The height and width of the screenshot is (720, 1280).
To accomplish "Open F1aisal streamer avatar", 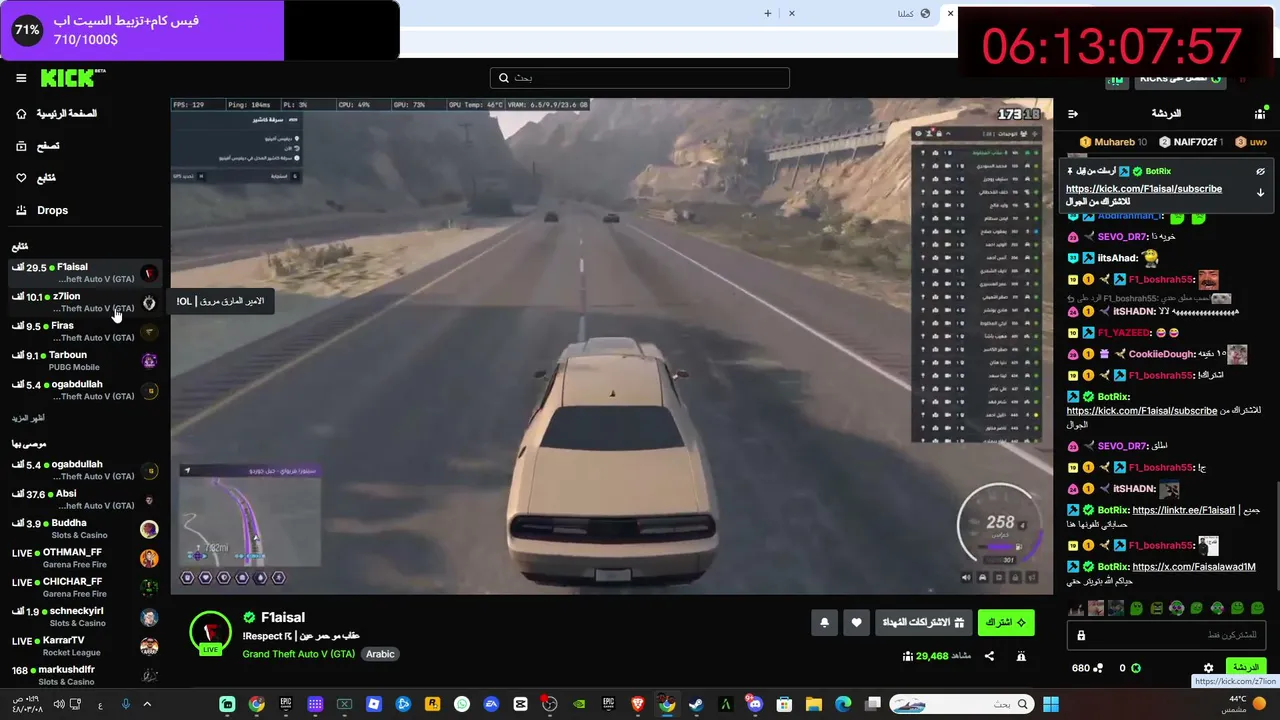I will tap(210, 633).
